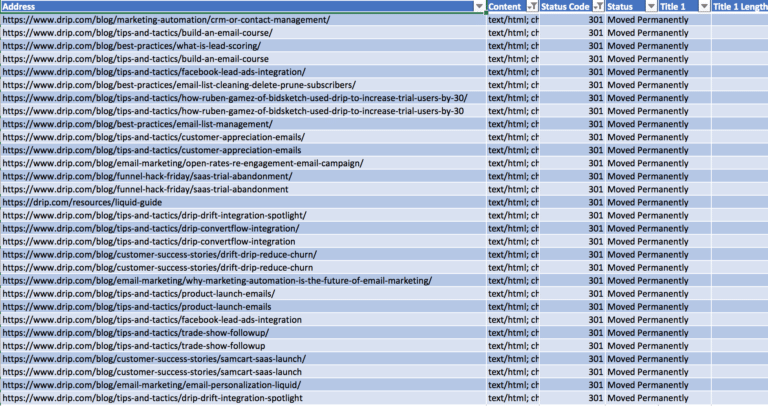Open the Status Code column filter dropdown
This screenshot has height=406, width=768.
tap(599, 7)
